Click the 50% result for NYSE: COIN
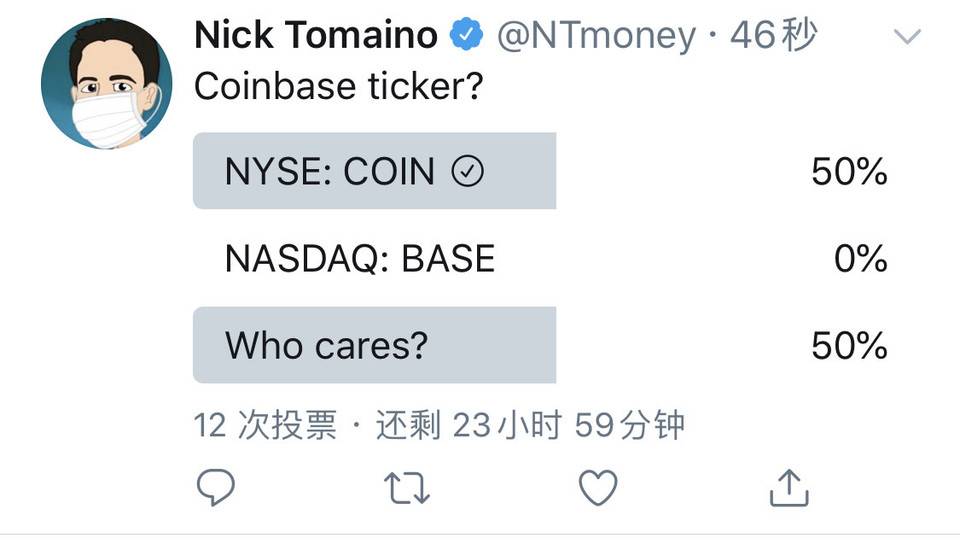Viewport: 960px width, 544px height. tap(849, 173)
